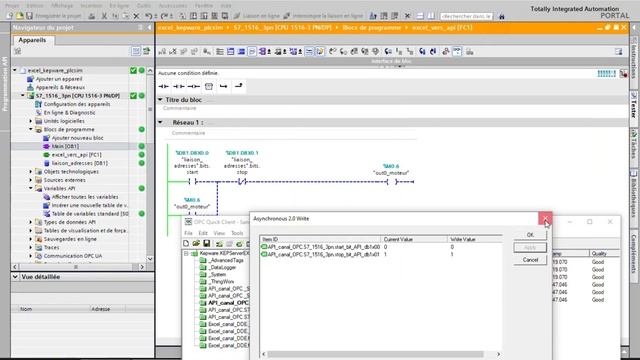Click the Delete X icon in main toolbar
Screen dimensions: 640x360
136,16
